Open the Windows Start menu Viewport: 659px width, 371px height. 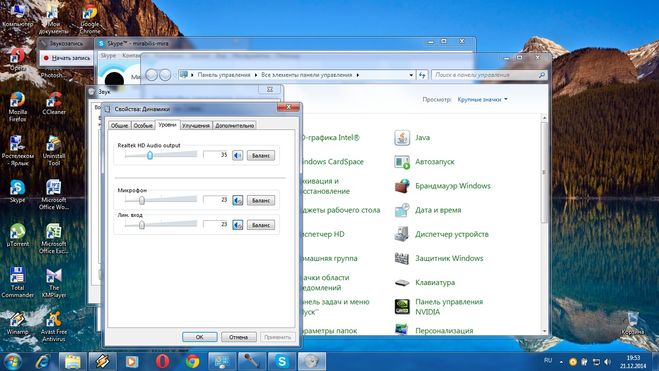(13, 361)
